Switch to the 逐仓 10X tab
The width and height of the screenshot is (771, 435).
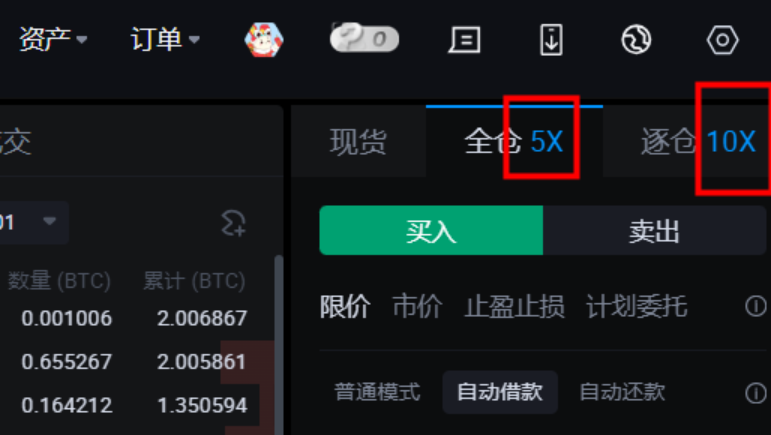coord(698,142)
